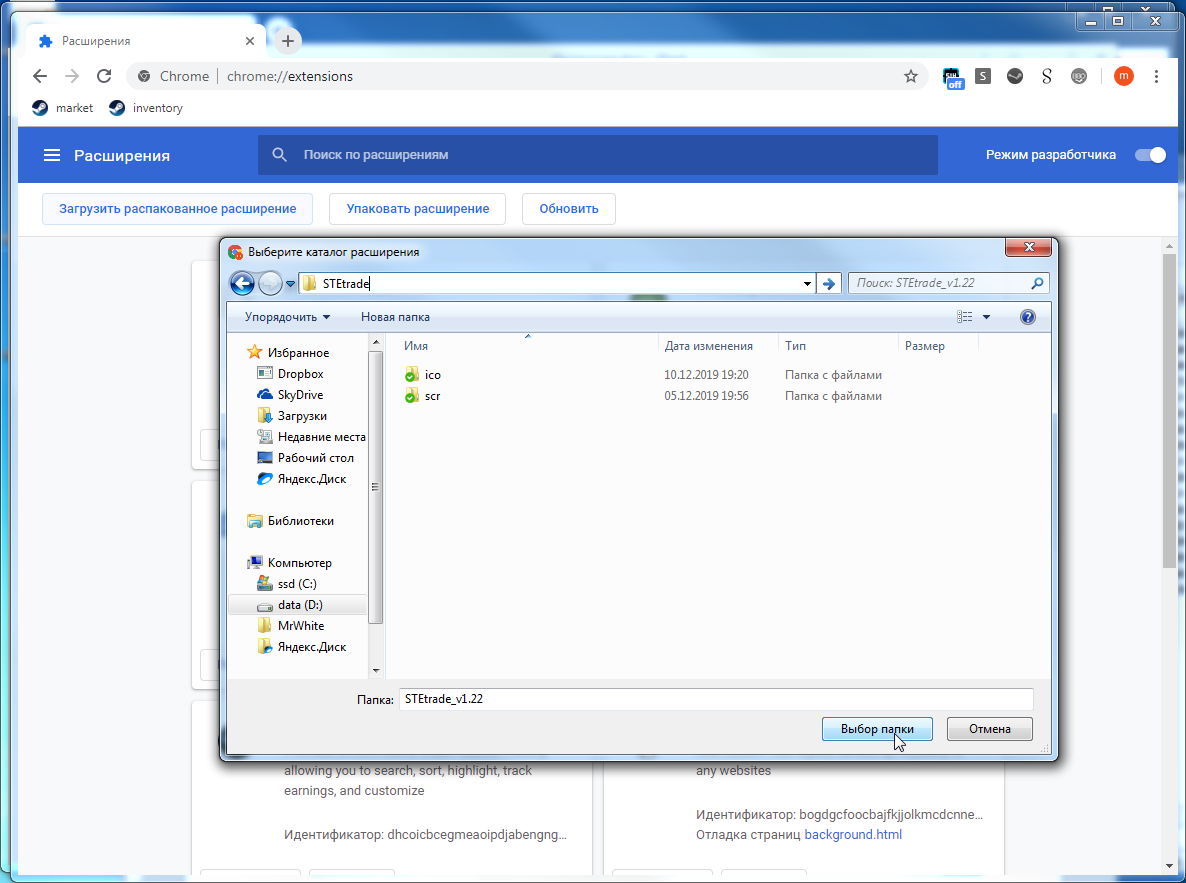
Task: Click the extension icon with 'off' badge
Action: (x=952, y=77)
